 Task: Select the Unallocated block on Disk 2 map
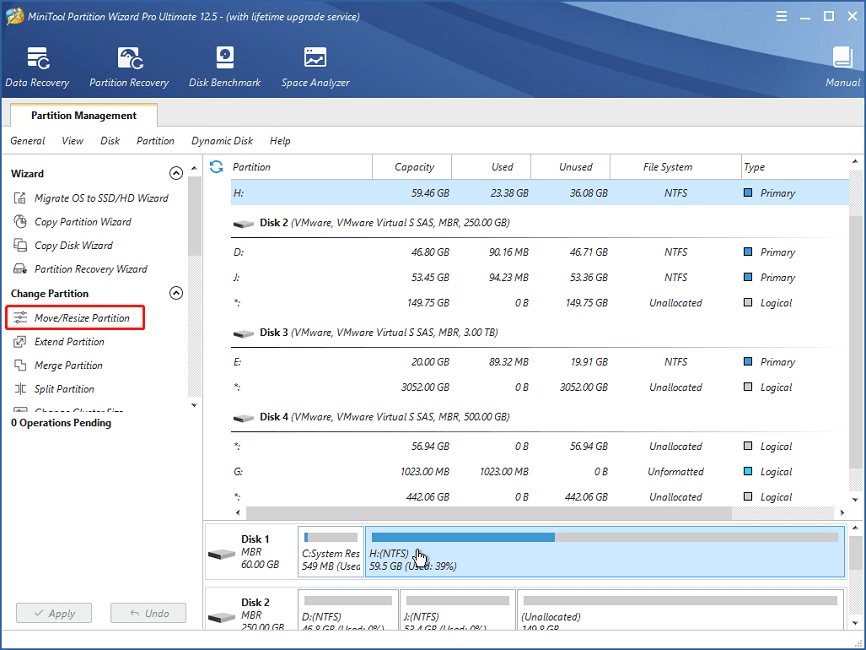(x=680, y=610)
